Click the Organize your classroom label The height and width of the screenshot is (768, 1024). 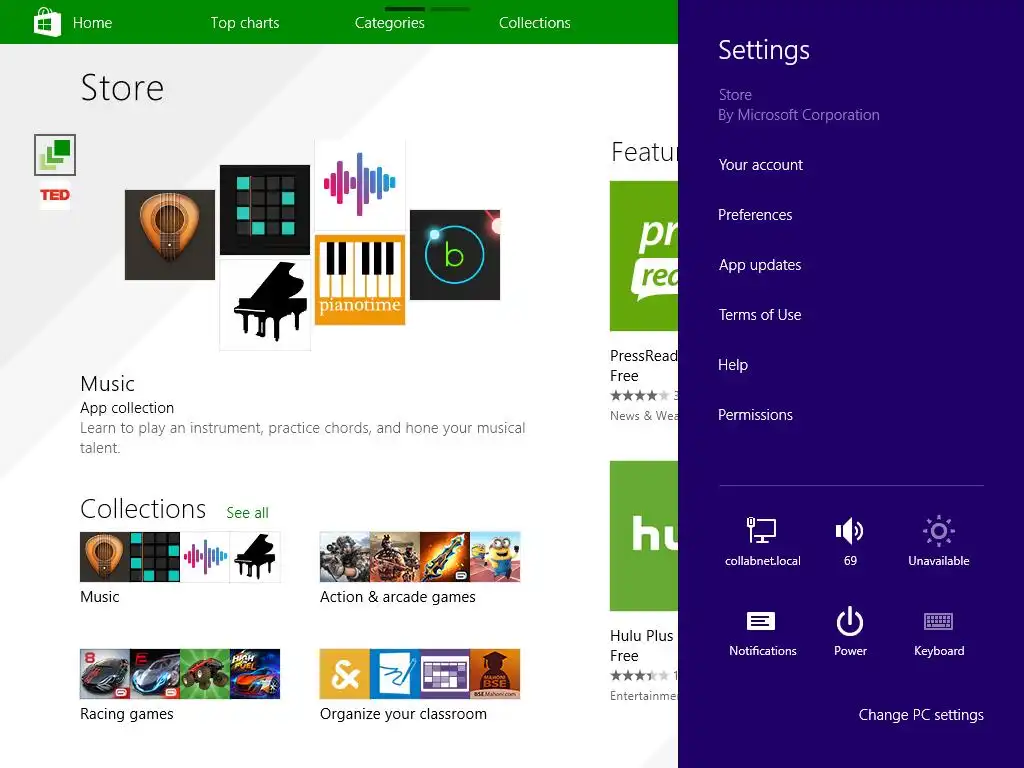click(404, 714)
